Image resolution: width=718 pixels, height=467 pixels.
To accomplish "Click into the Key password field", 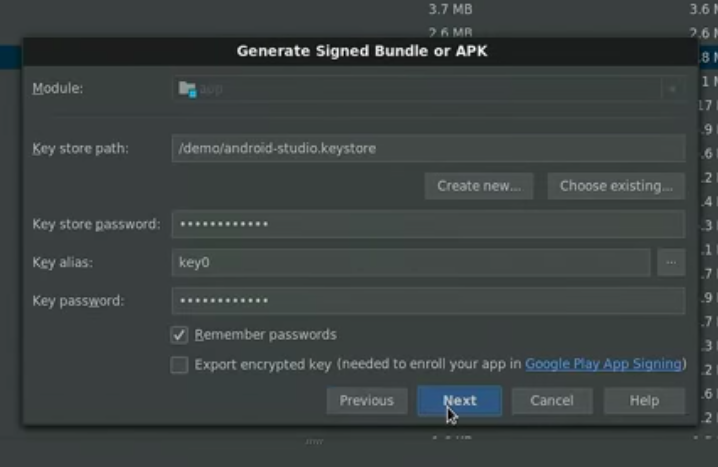I will coord(428,300).
